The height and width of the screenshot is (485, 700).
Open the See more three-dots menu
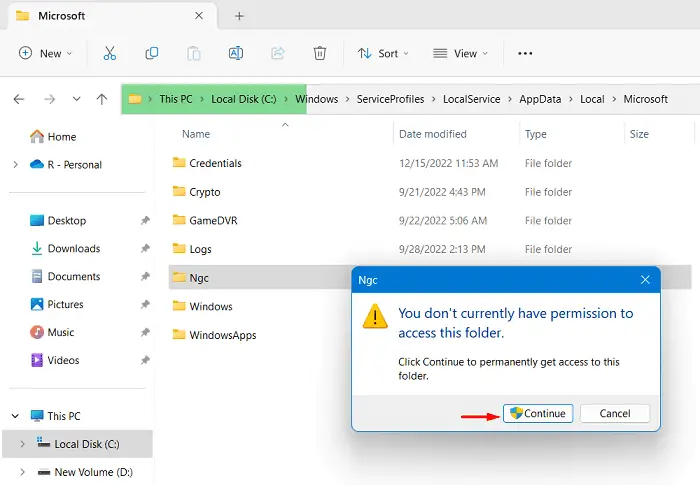525,53
